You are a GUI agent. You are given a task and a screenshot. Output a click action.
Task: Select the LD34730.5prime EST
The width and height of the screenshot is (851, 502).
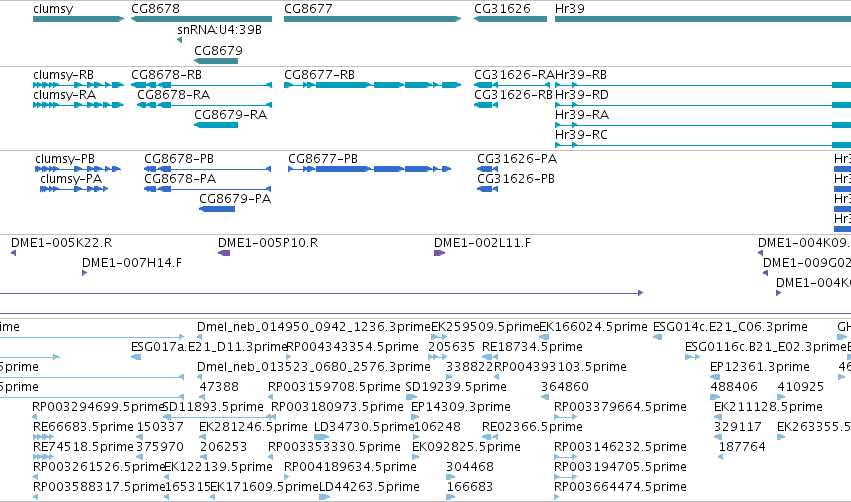pos(321,437)
